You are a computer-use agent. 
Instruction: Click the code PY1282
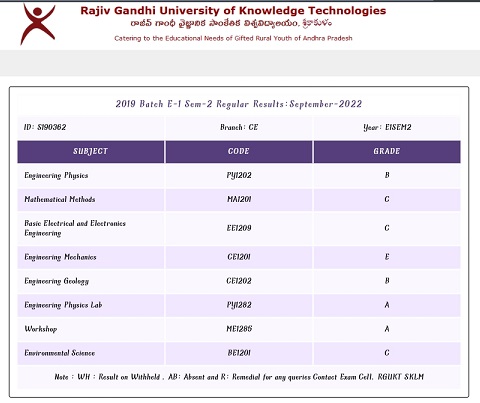239,305
